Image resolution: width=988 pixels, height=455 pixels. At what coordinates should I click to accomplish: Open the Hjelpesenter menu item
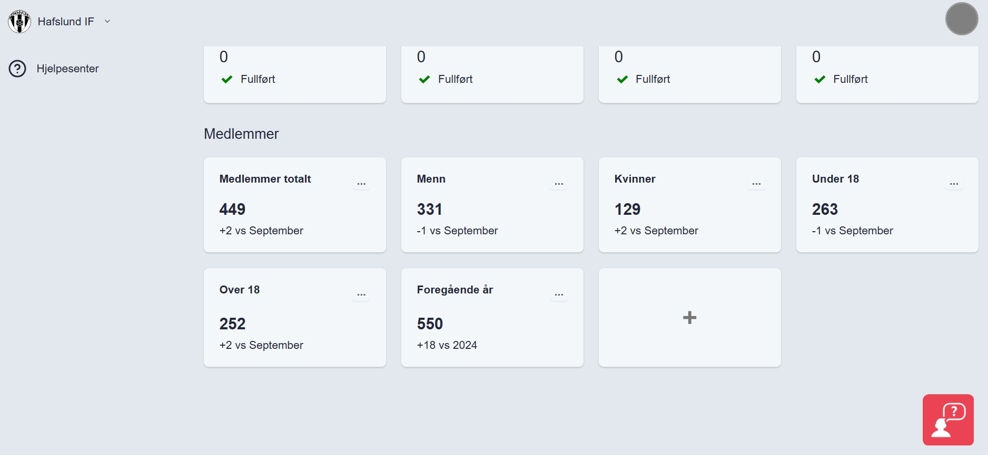[x=67, y=69]
